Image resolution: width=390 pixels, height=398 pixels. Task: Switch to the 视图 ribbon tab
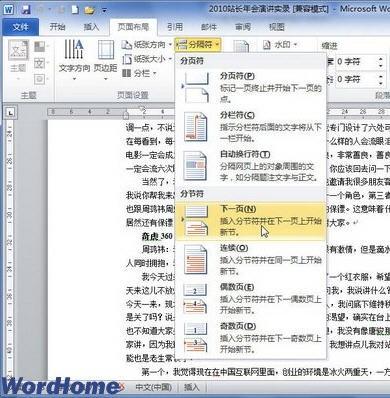point(277,27)
